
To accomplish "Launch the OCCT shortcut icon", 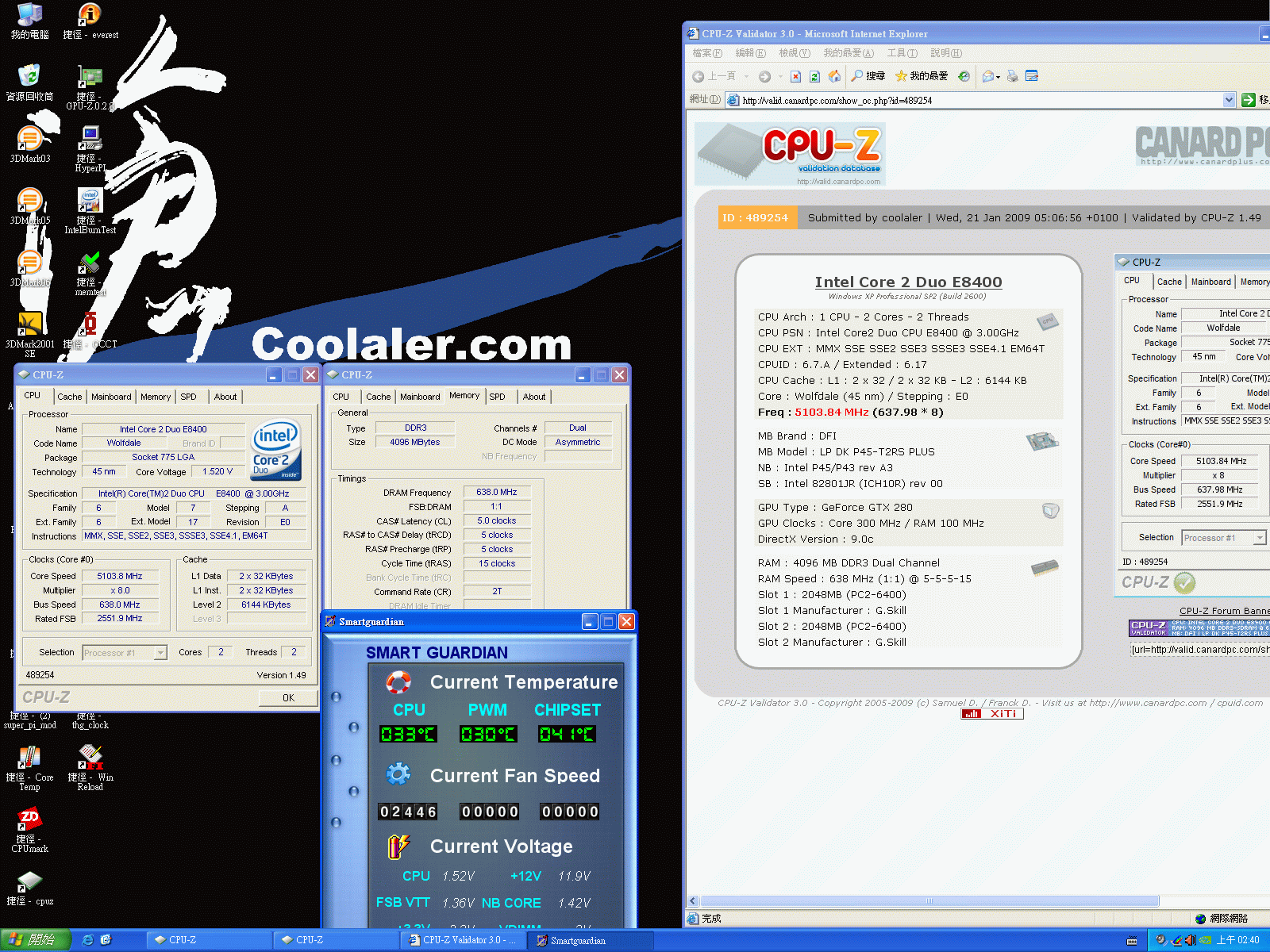I will pos(90,330).
